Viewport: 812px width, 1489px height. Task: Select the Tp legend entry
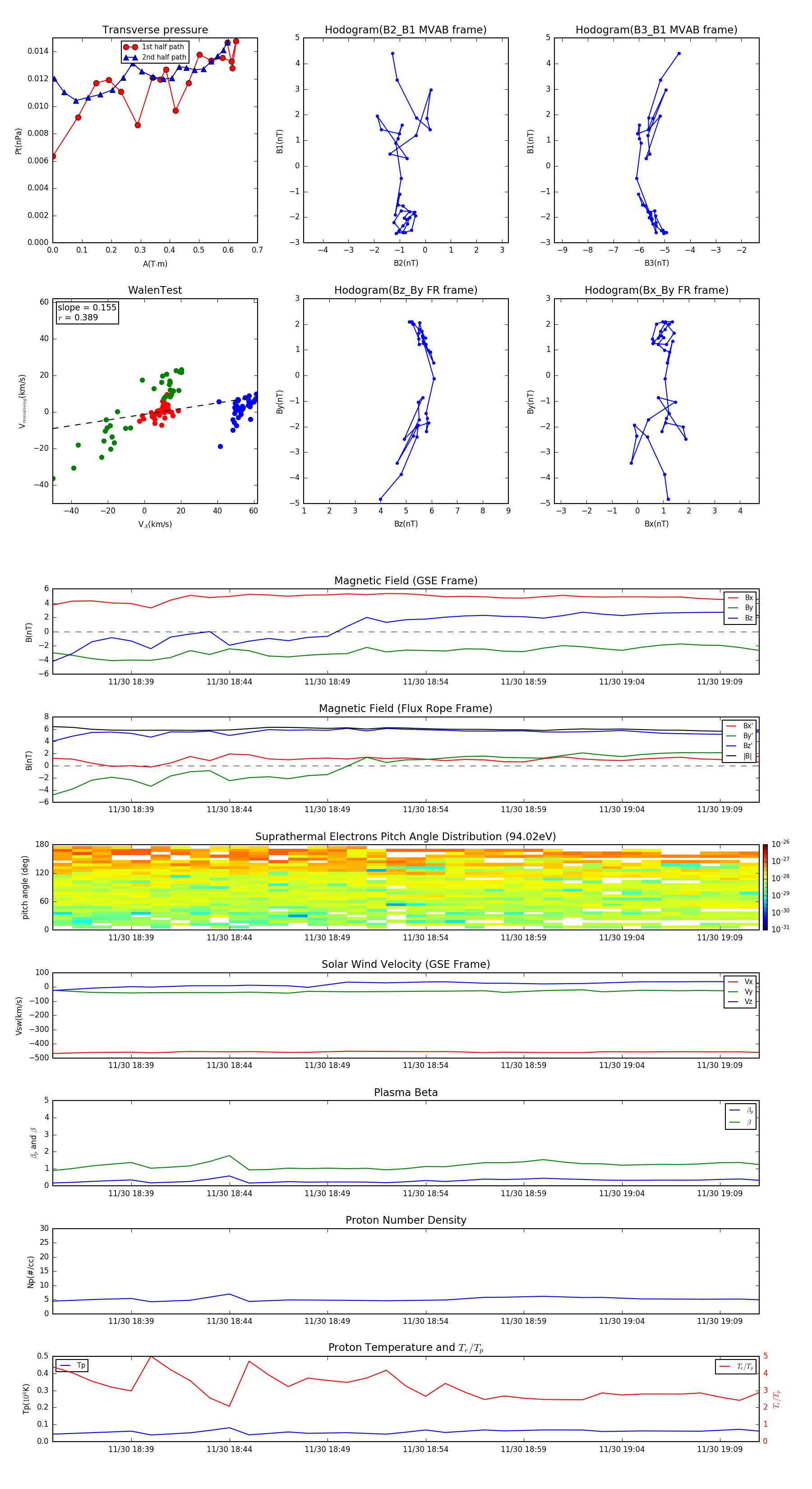pos(72,1365)
